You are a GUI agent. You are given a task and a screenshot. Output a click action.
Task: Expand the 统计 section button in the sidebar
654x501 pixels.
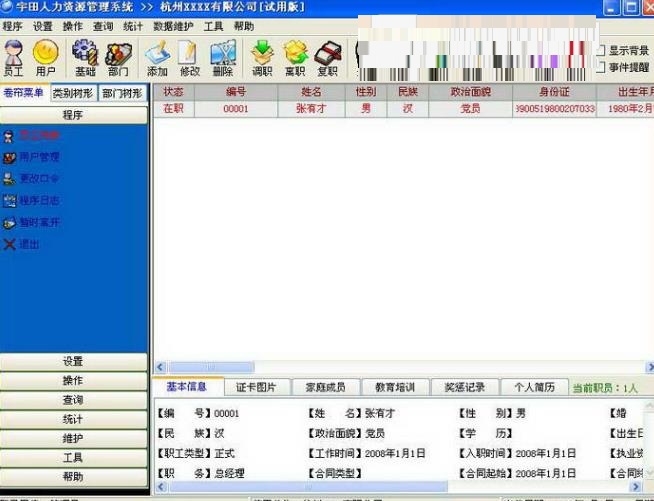coord(73,419)
